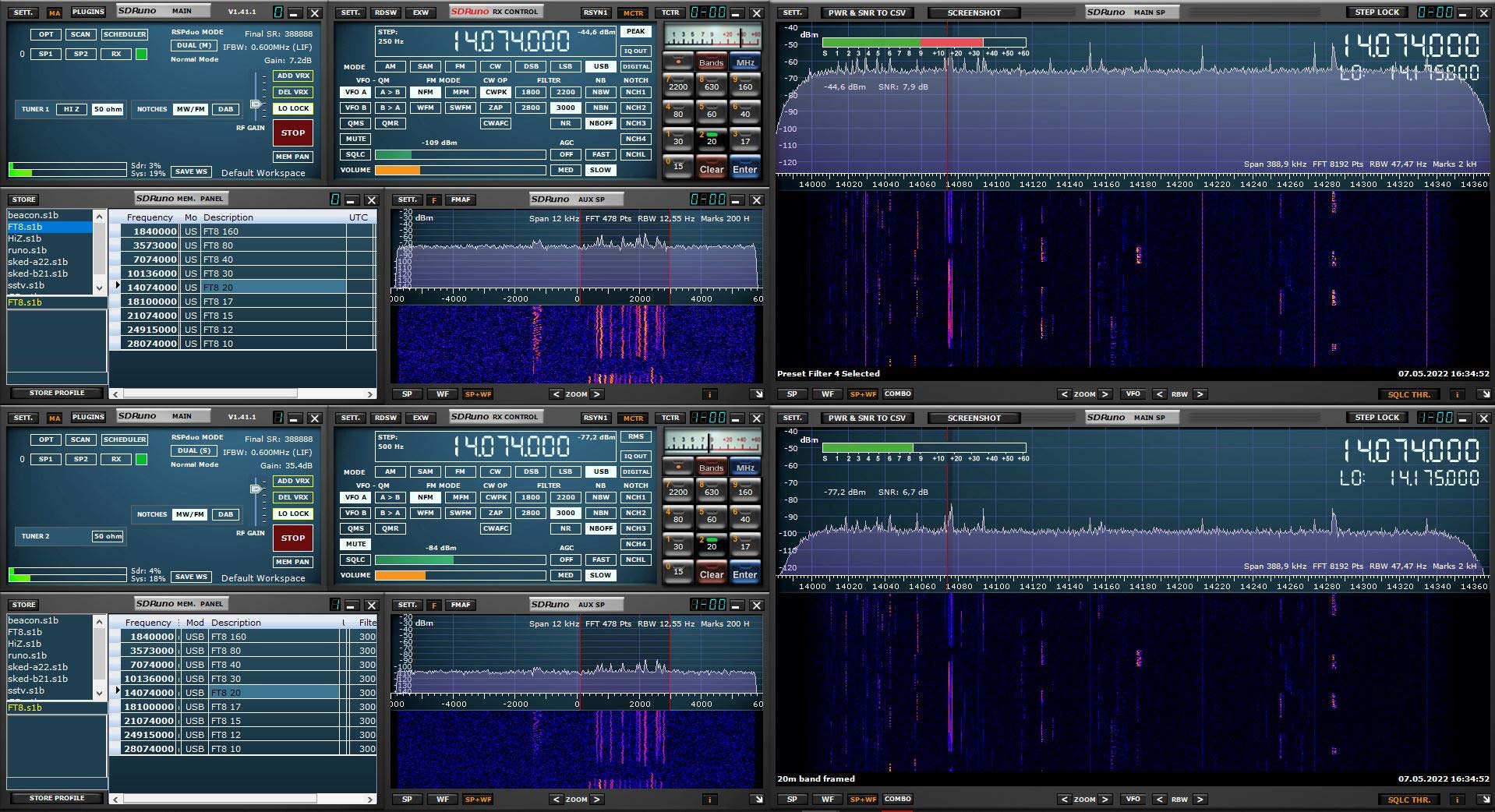Unmute audio with MUTE in instance 1 RX Control

355,544
